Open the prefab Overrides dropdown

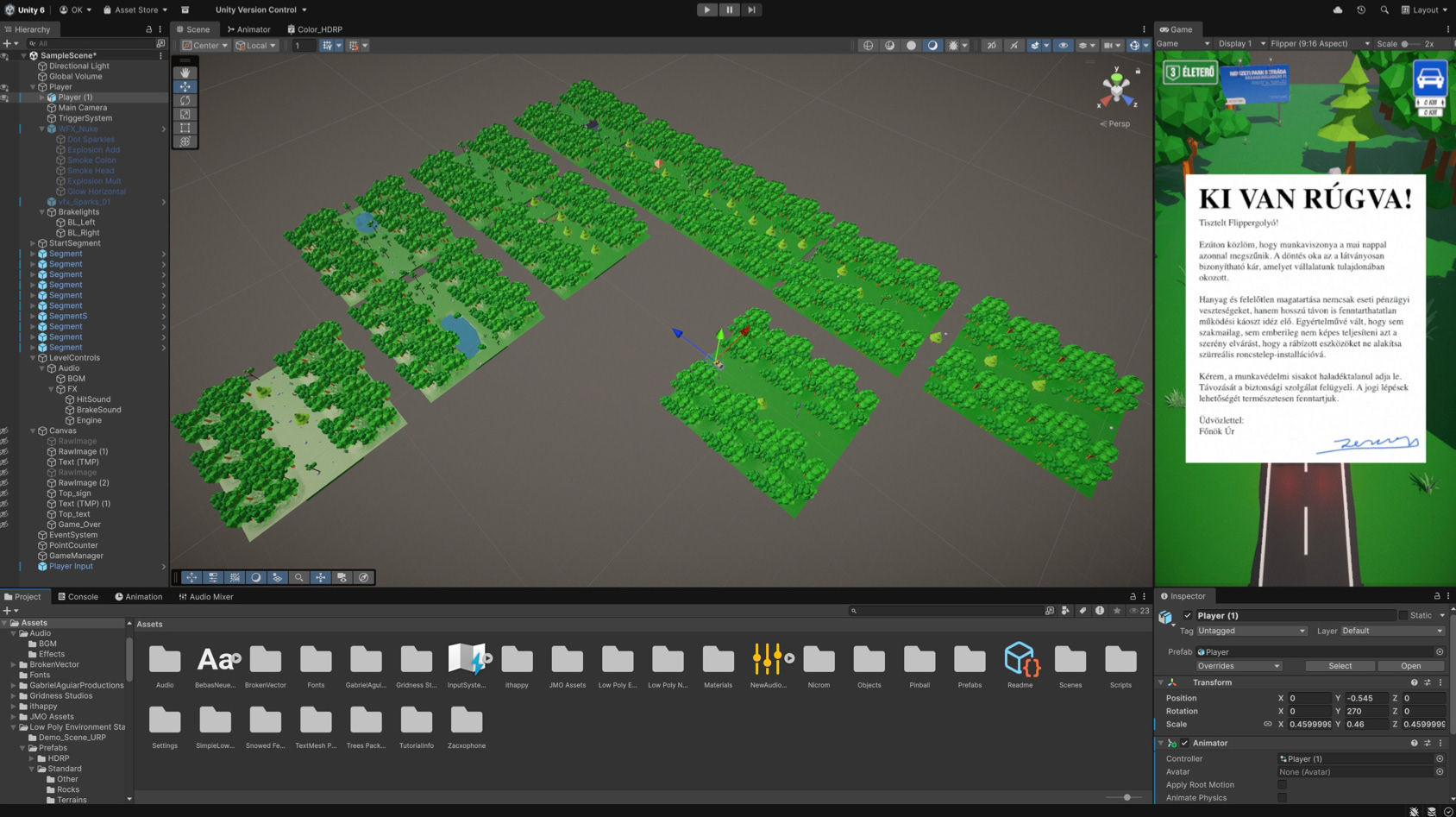pyautogui.click(x=1239, y=666)
